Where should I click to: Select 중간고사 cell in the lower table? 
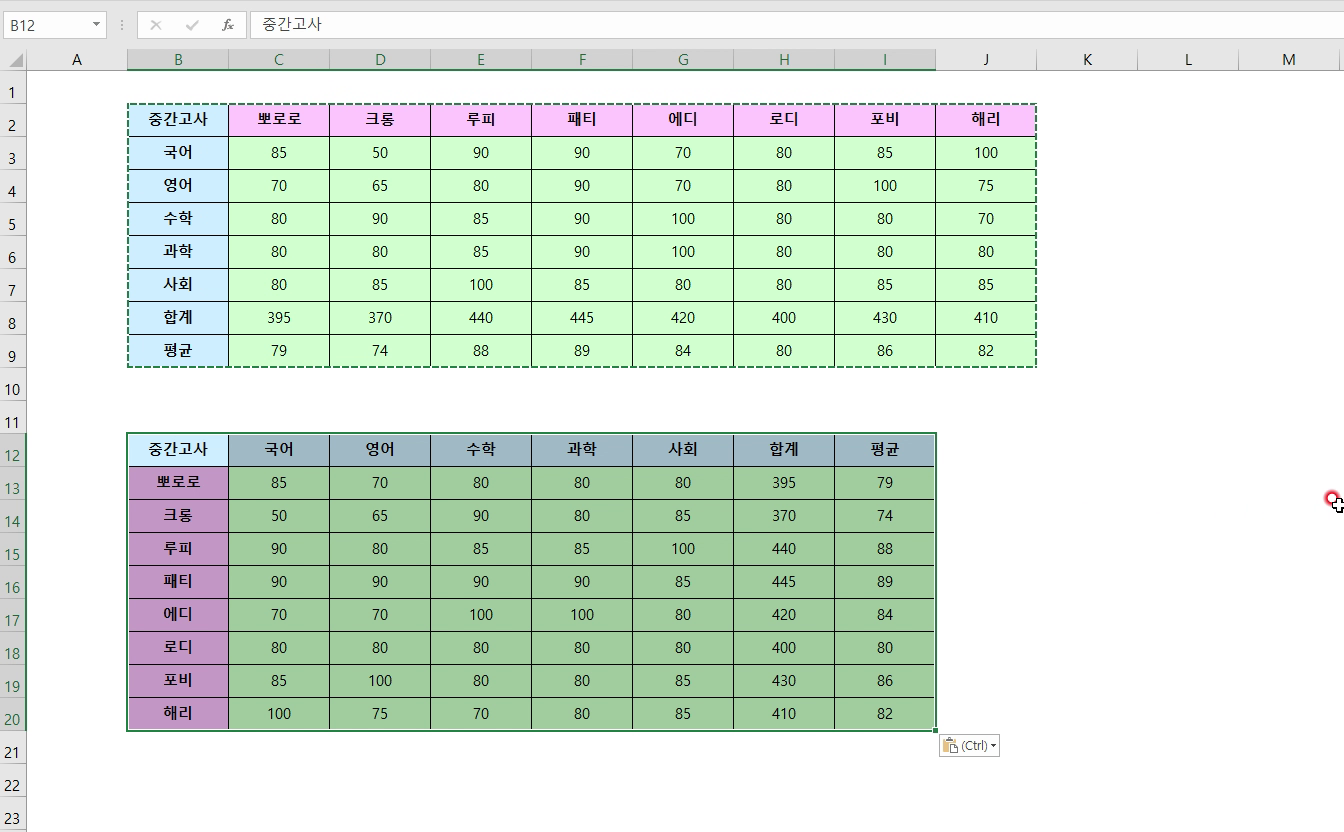[x=178, y=450]
